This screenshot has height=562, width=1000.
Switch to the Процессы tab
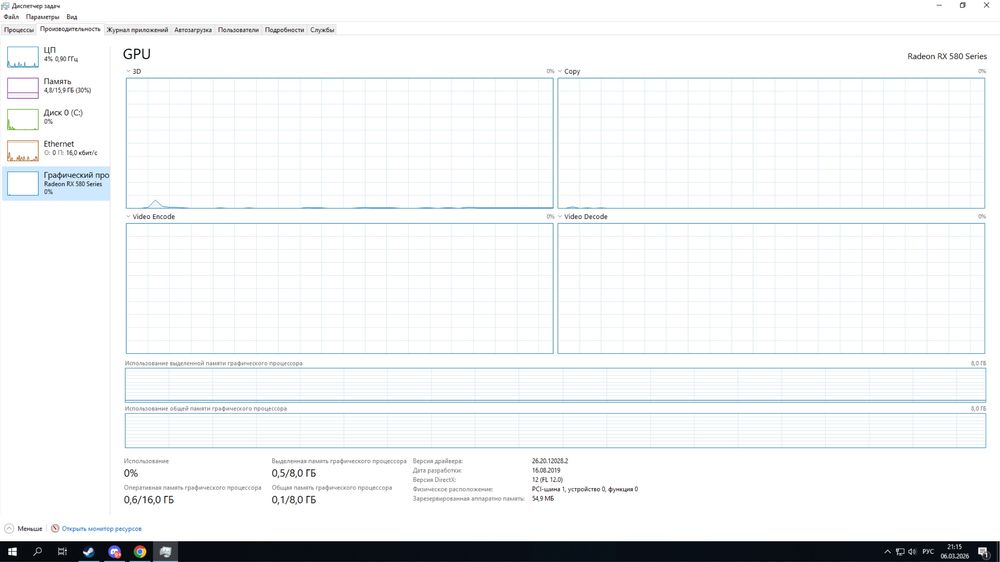pos(18,29)
